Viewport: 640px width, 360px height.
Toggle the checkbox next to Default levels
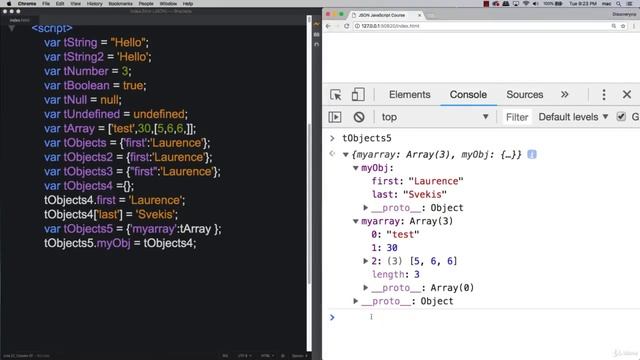point(621,117)
